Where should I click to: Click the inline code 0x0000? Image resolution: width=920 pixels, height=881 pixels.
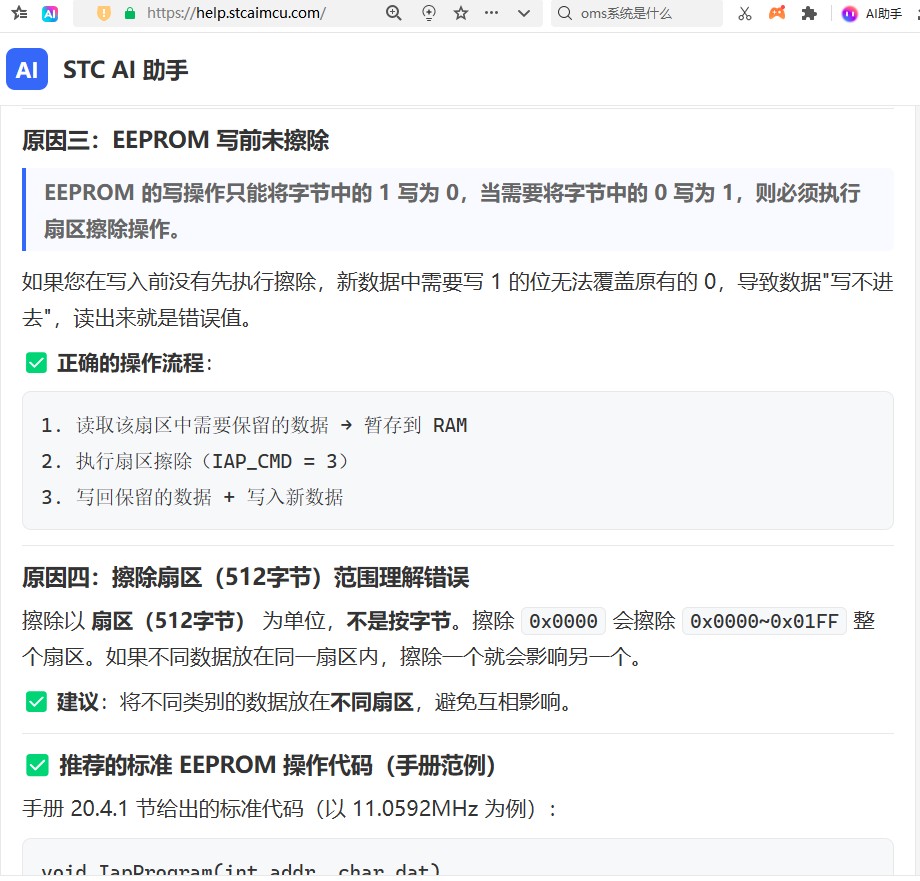pos(563,621)
